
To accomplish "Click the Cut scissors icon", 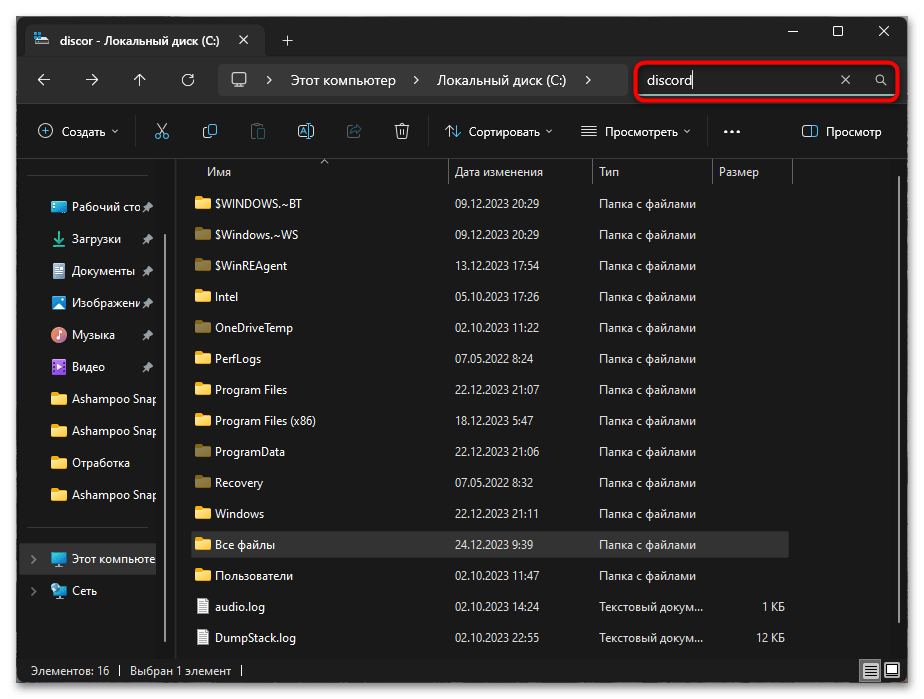I will click(x=162, y=131).
